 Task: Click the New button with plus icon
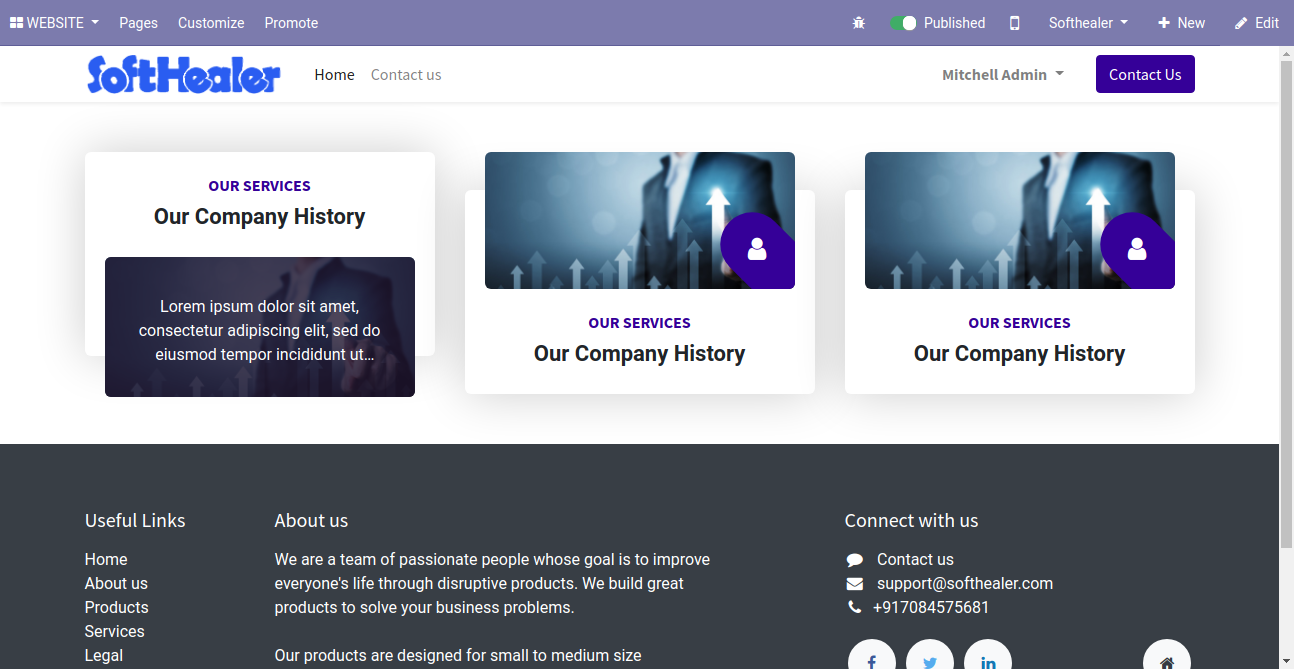coord(1181,23)
